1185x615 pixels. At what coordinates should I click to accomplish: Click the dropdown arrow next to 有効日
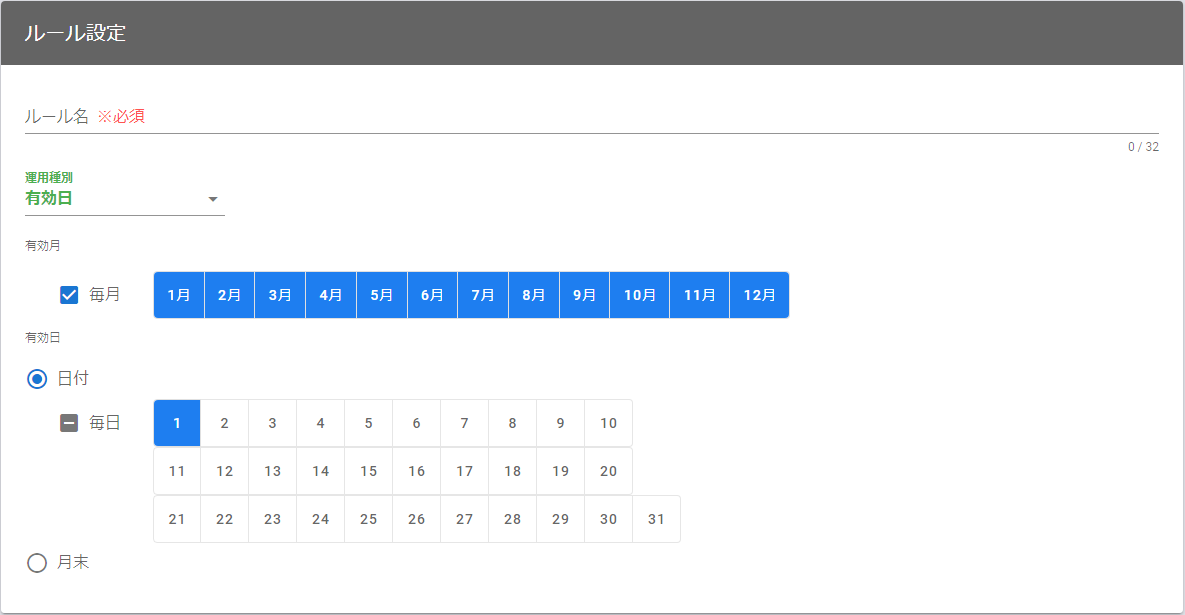point(212,199)
